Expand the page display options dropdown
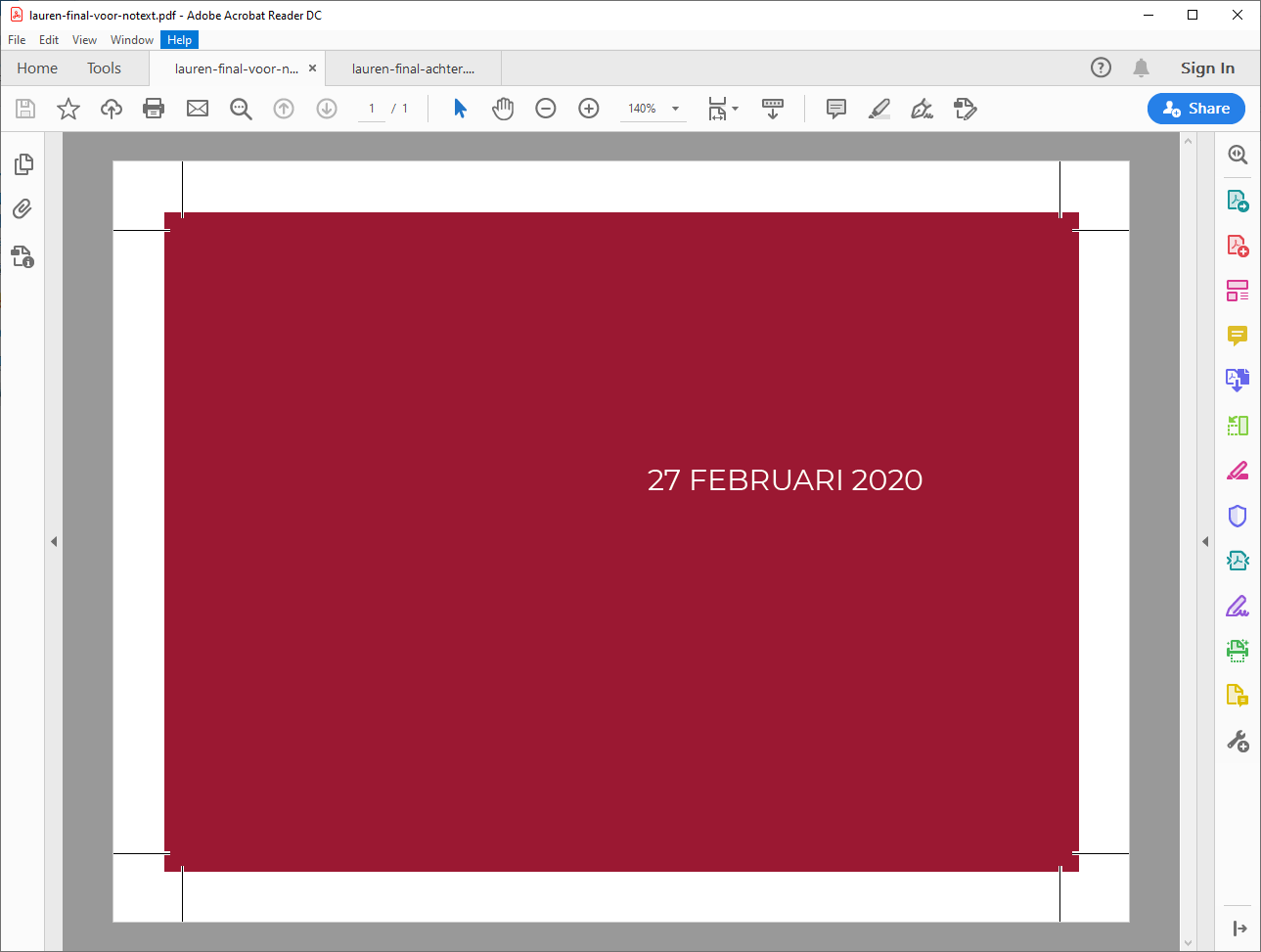 coord(734,109)
